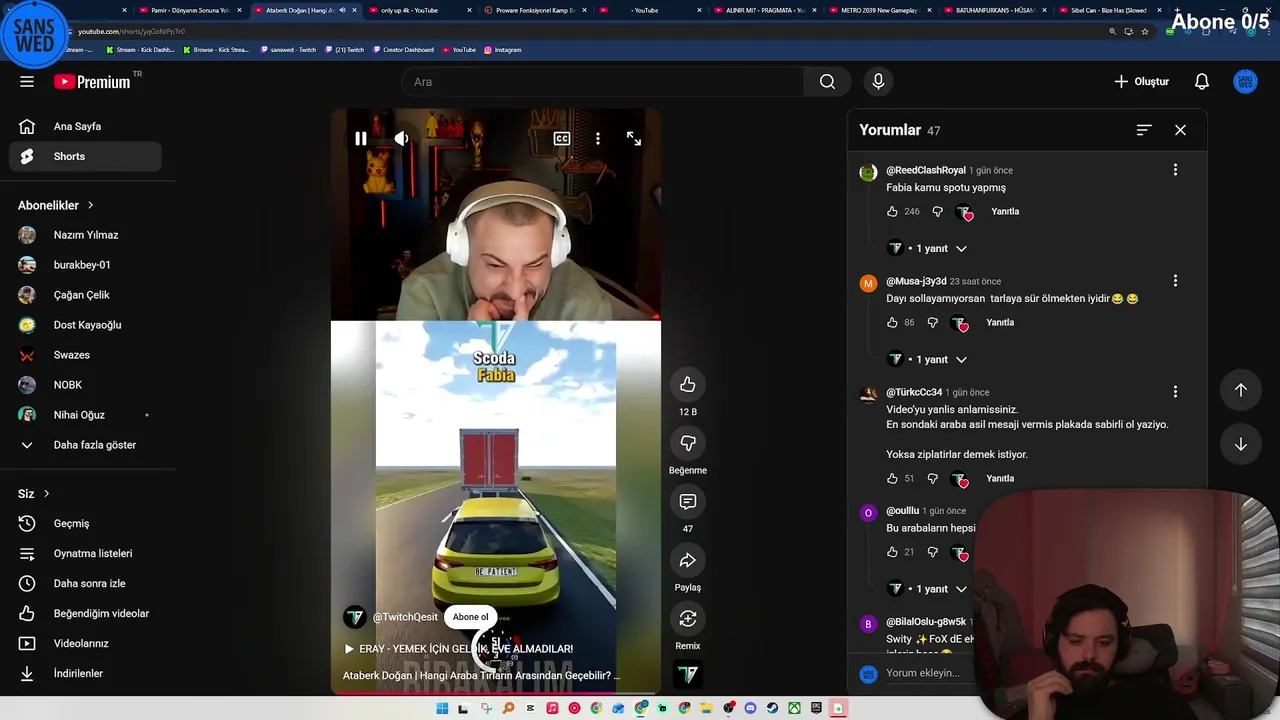Open the Short's sound channel thumbnail
1280x720 pixels.
coord(688,676)
